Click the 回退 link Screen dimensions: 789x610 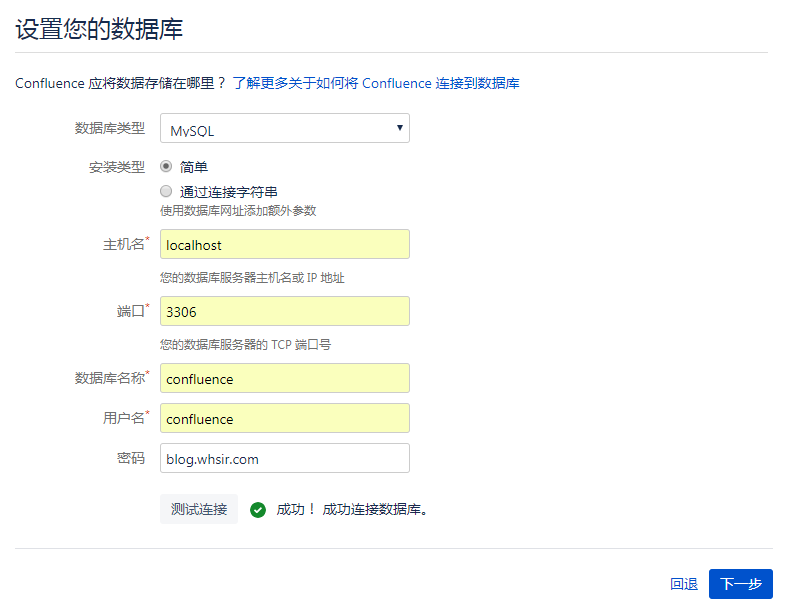(x=684, y=584)
